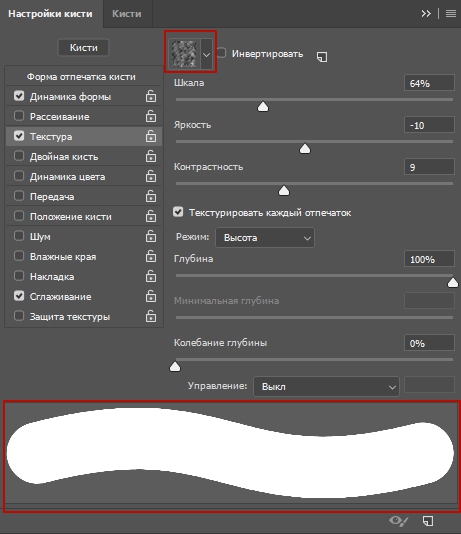
Task: Open Текстура settings row
Action: click(x=84, y=137)
